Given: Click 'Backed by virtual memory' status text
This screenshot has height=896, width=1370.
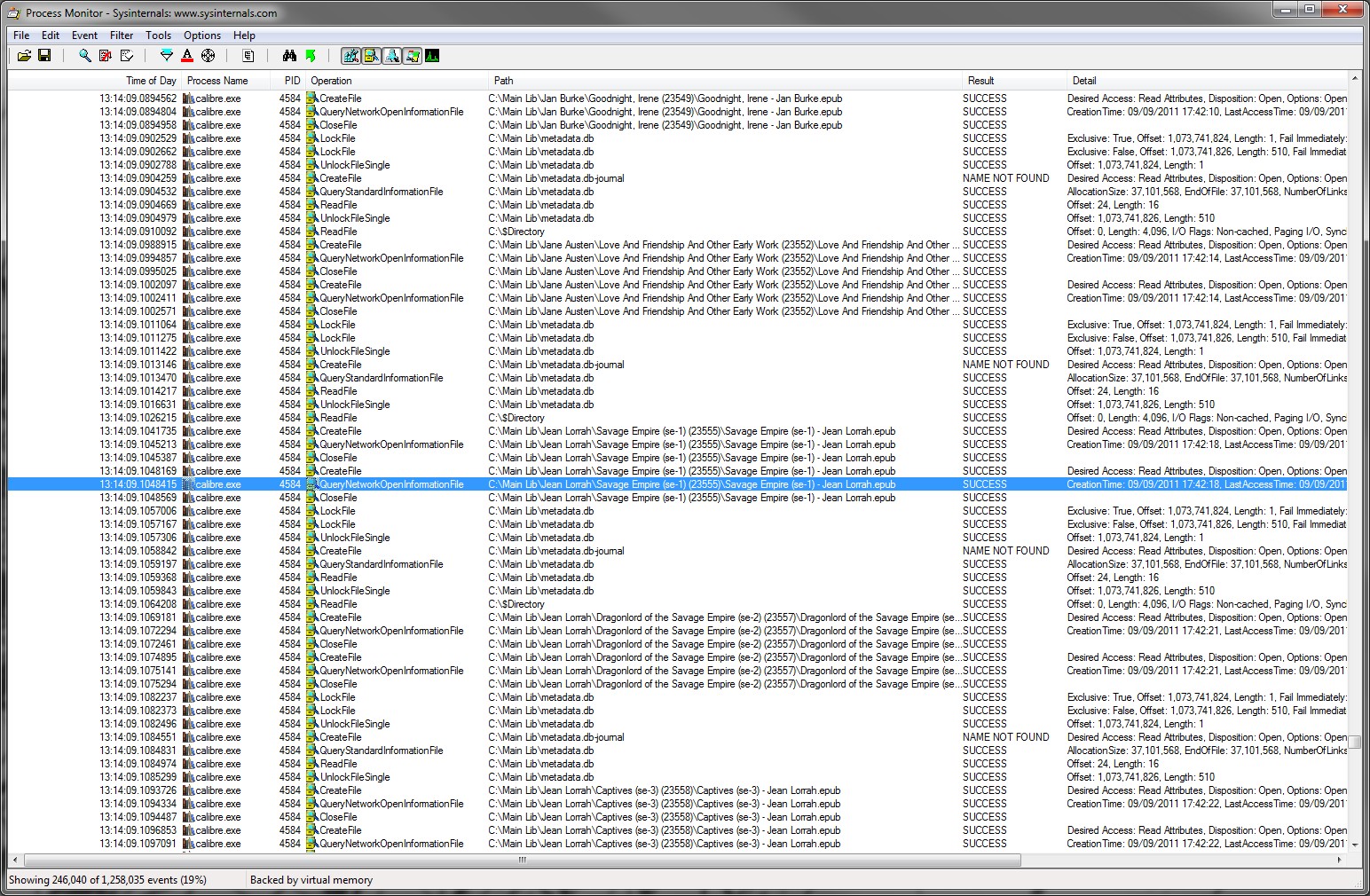Looking at the screenshot, I should [311, 880].
